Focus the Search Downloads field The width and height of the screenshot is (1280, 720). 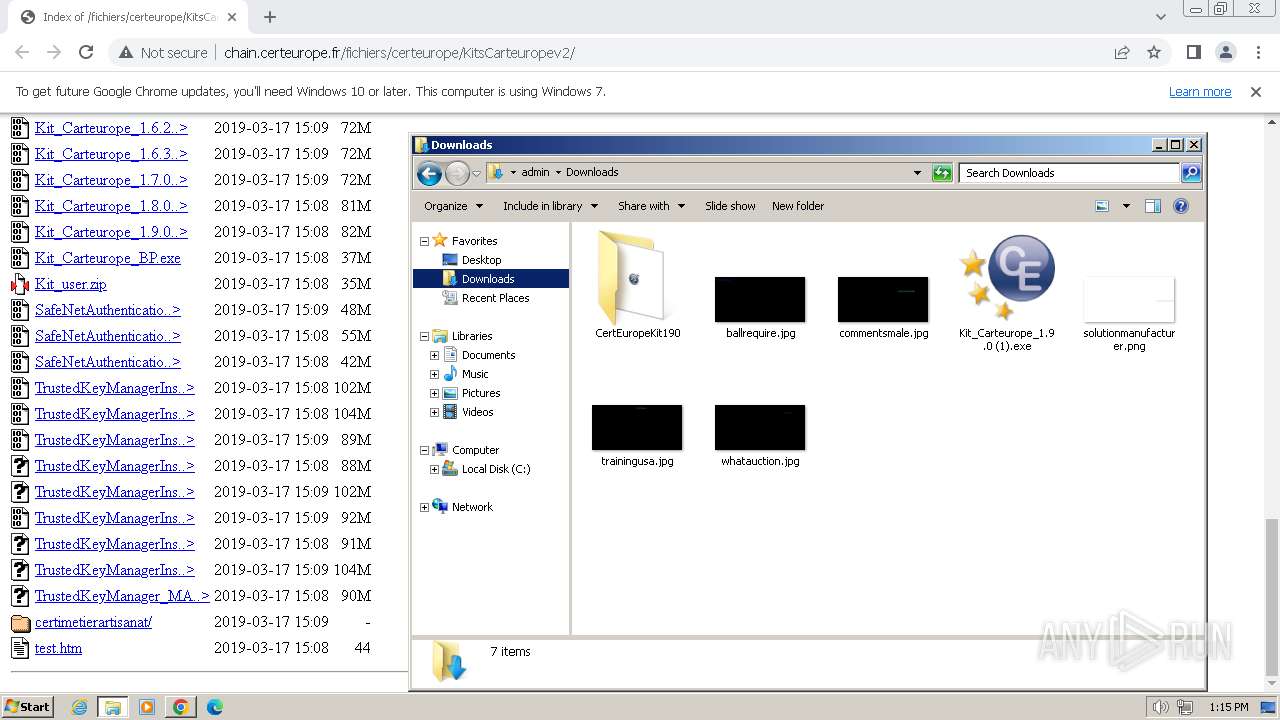click(1069, 173)
